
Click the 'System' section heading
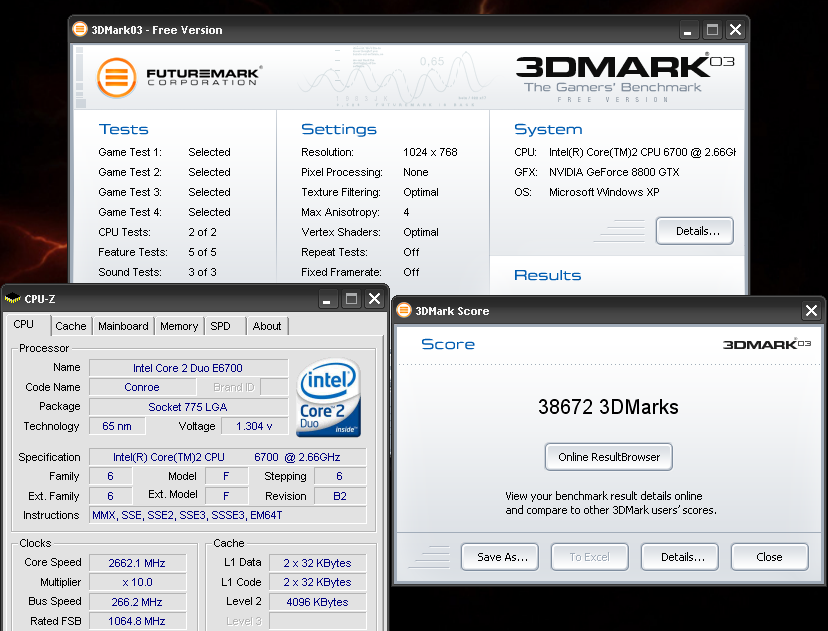pyautogui.click(x=548, y=129)
